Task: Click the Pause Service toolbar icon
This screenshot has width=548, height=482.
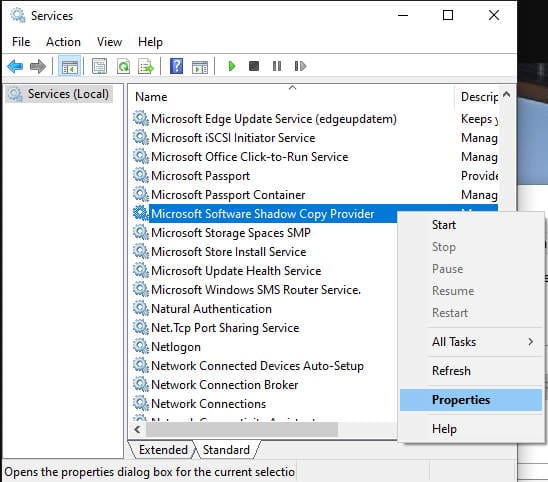Action: click(x=277, y=66)
